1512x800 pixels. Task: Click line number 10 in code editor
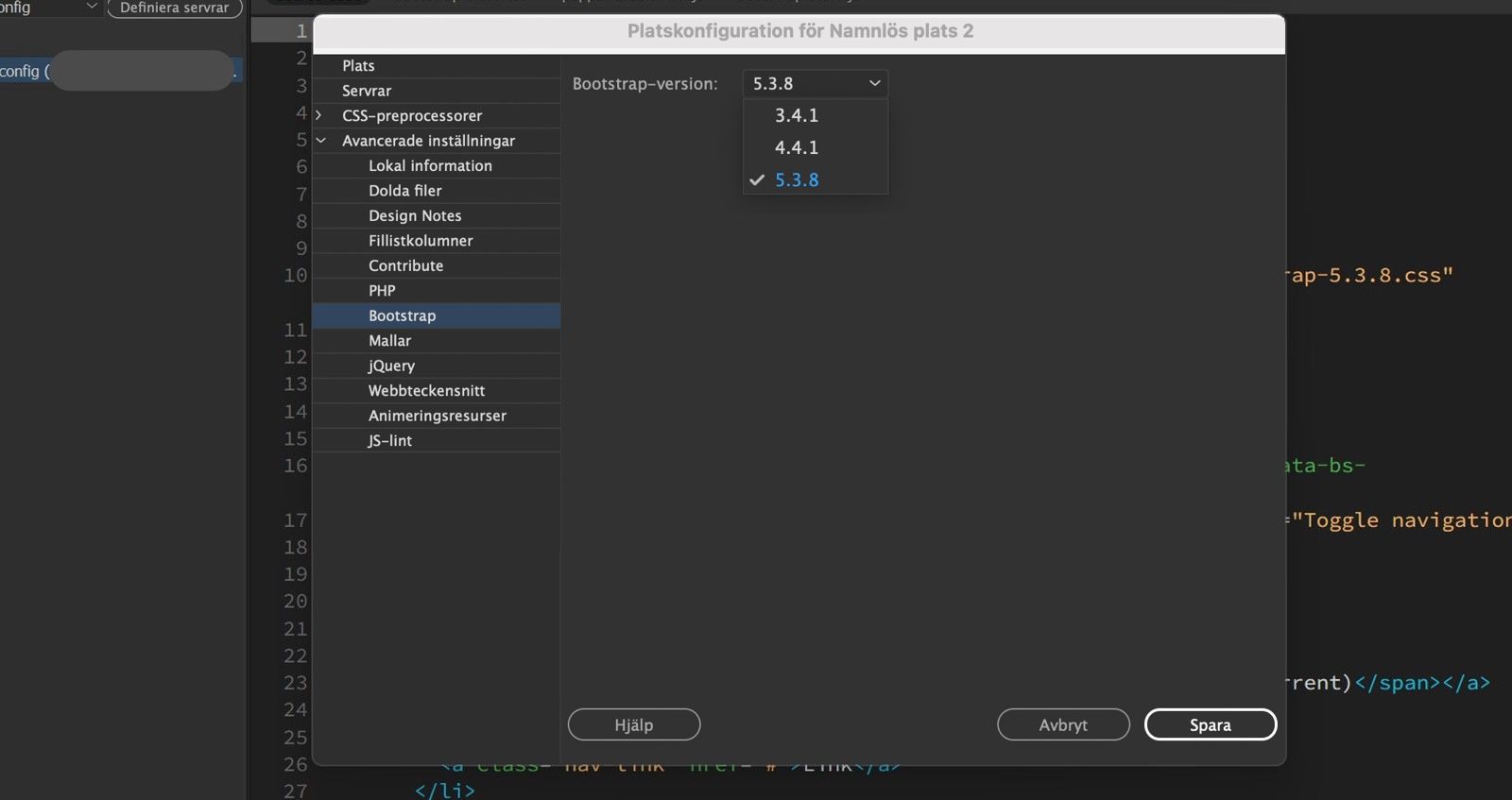[296, 275]
